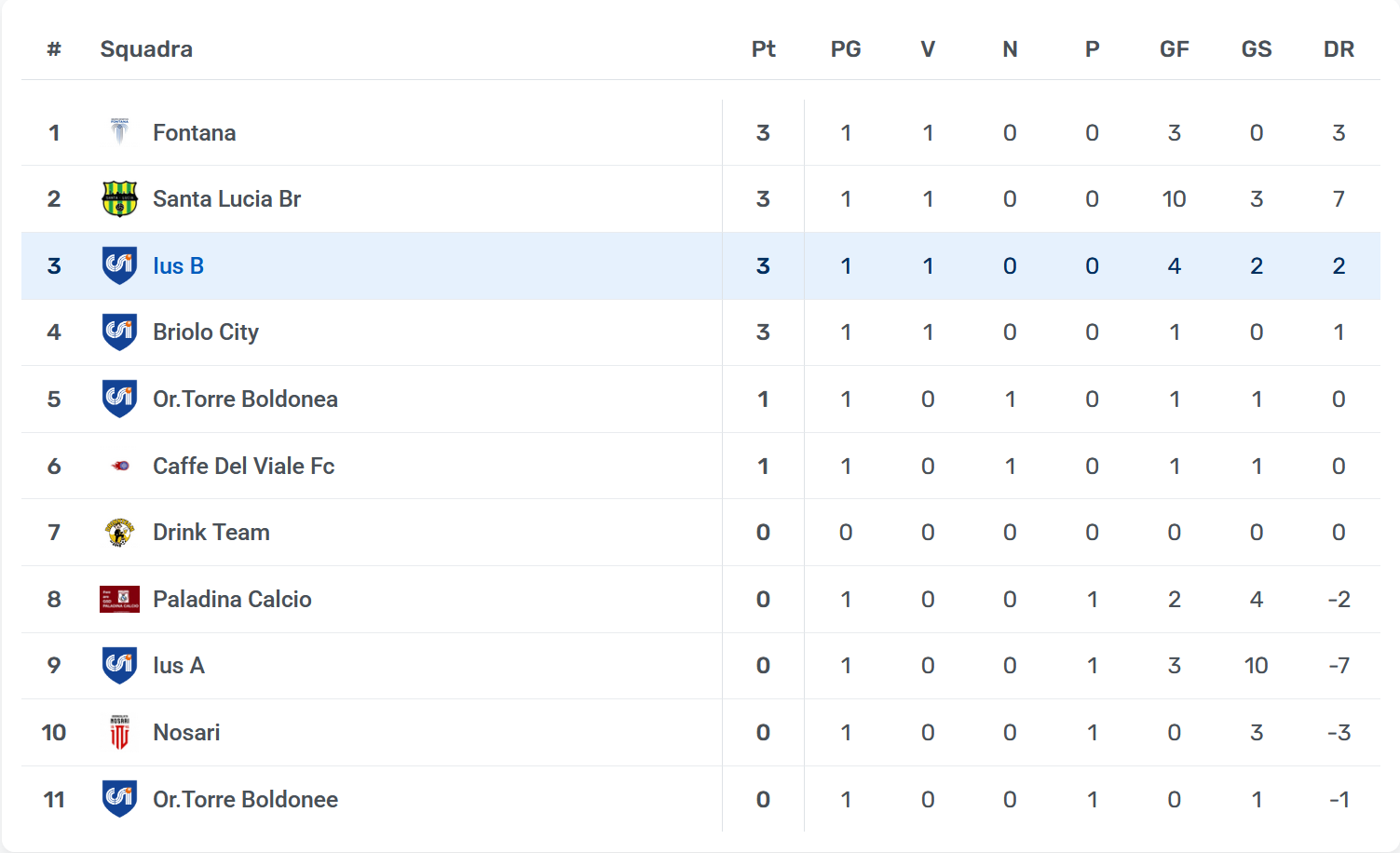The image size is (1400, 853).
Task: Open the Or.Torre Boldonea team link
Action: 245,399
